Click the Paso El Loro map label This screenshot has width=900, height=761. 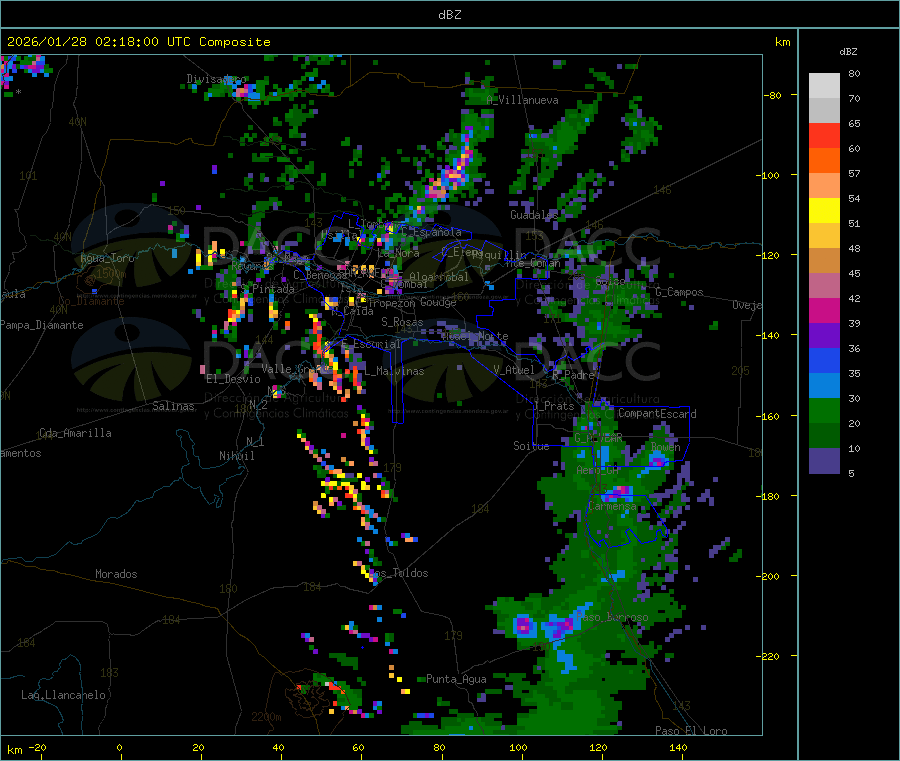691,731
